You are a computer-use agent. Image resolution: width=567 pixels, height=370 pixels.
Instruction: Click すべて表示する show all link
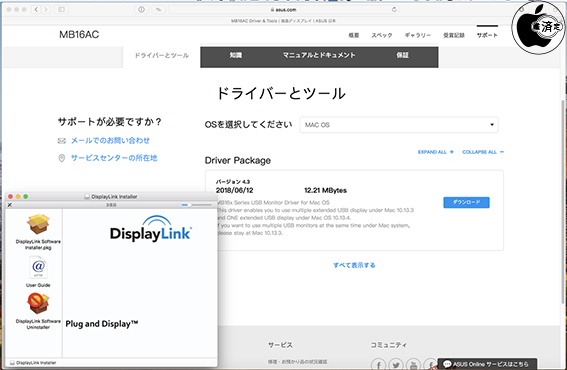click(354, 265)
